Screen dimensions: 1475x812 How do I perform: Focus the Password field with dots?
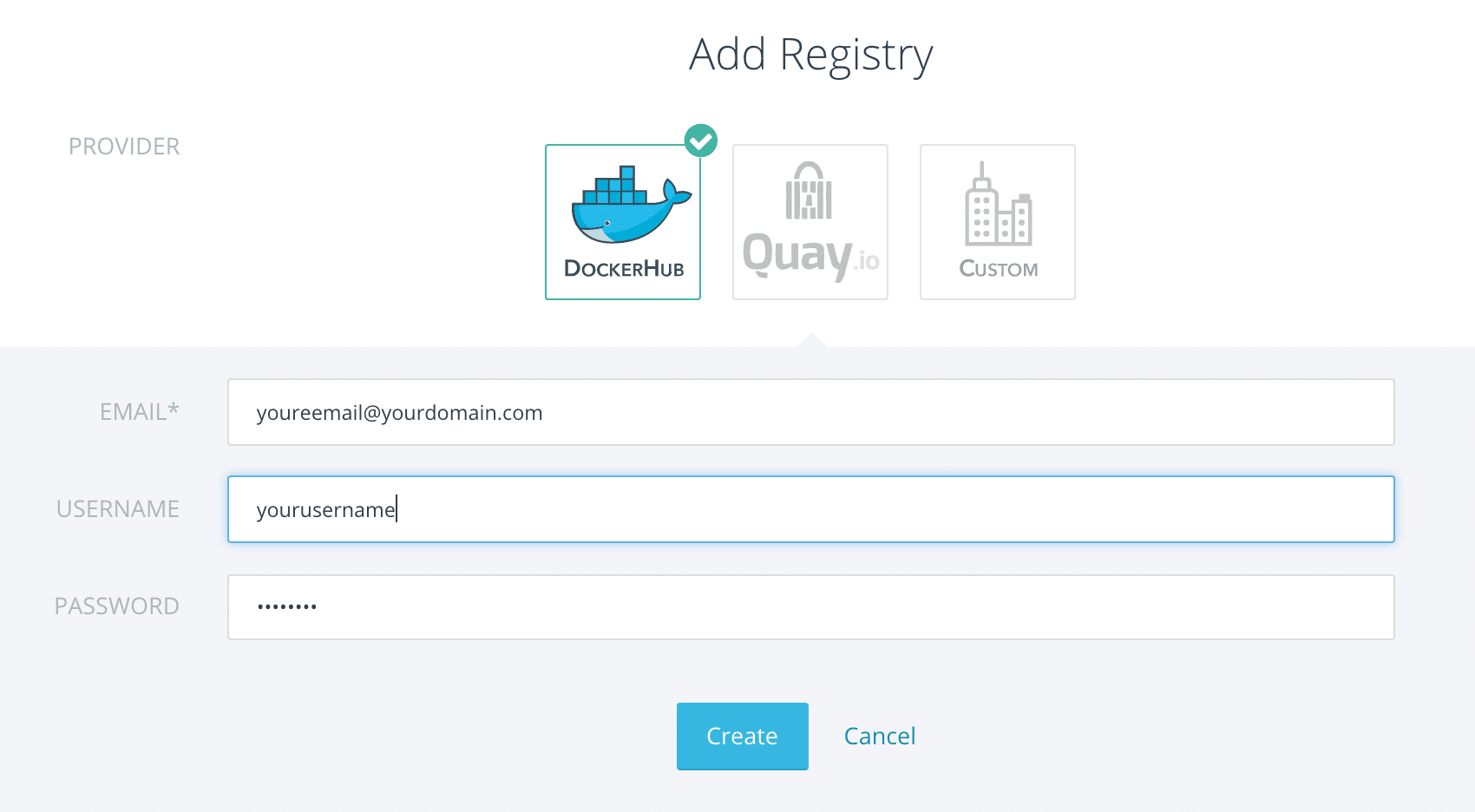tap(811, 607)
